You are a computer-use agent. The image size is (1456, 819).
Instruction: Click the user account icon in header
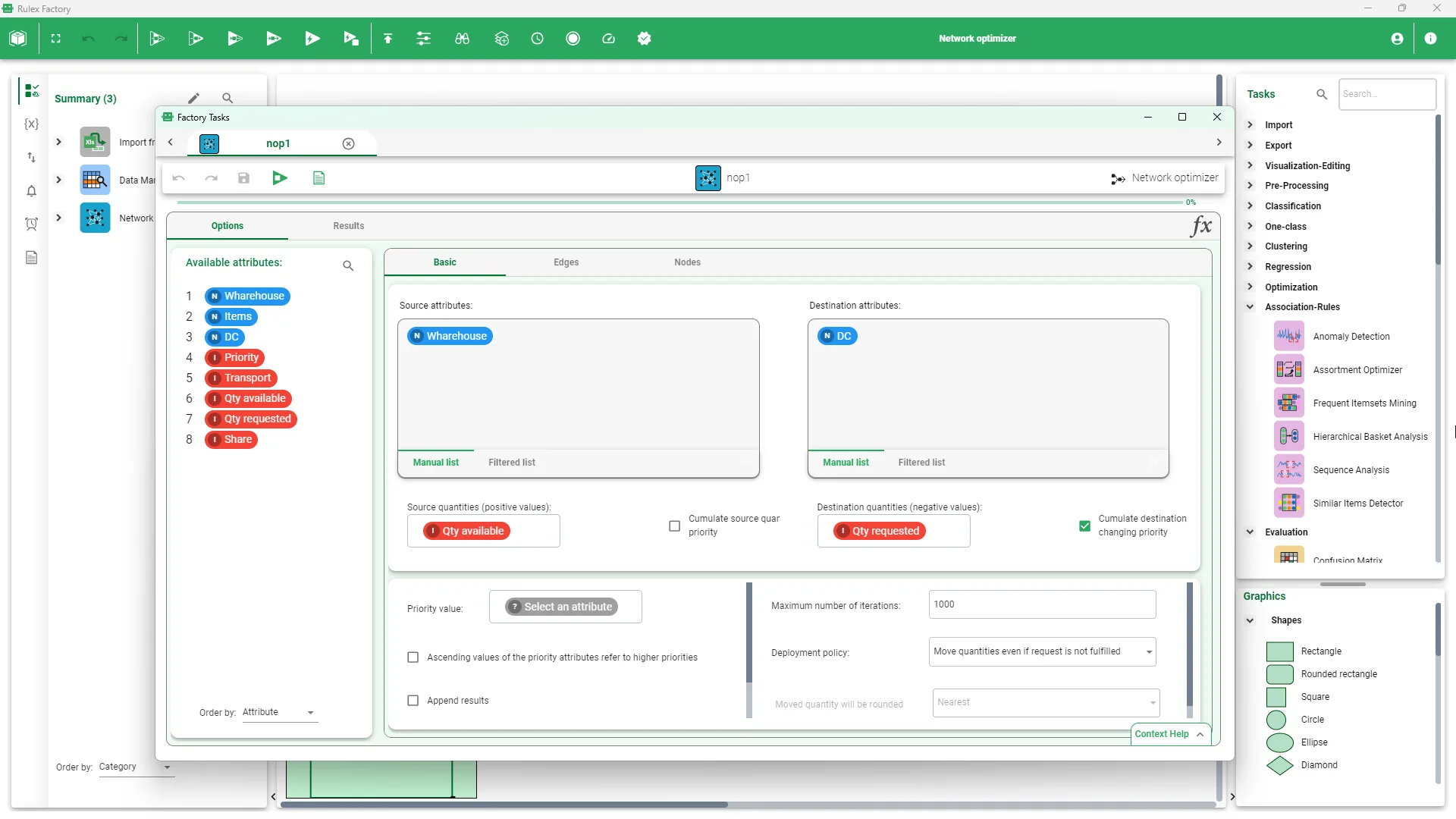pyautogui.click(x=1397, y=39)
